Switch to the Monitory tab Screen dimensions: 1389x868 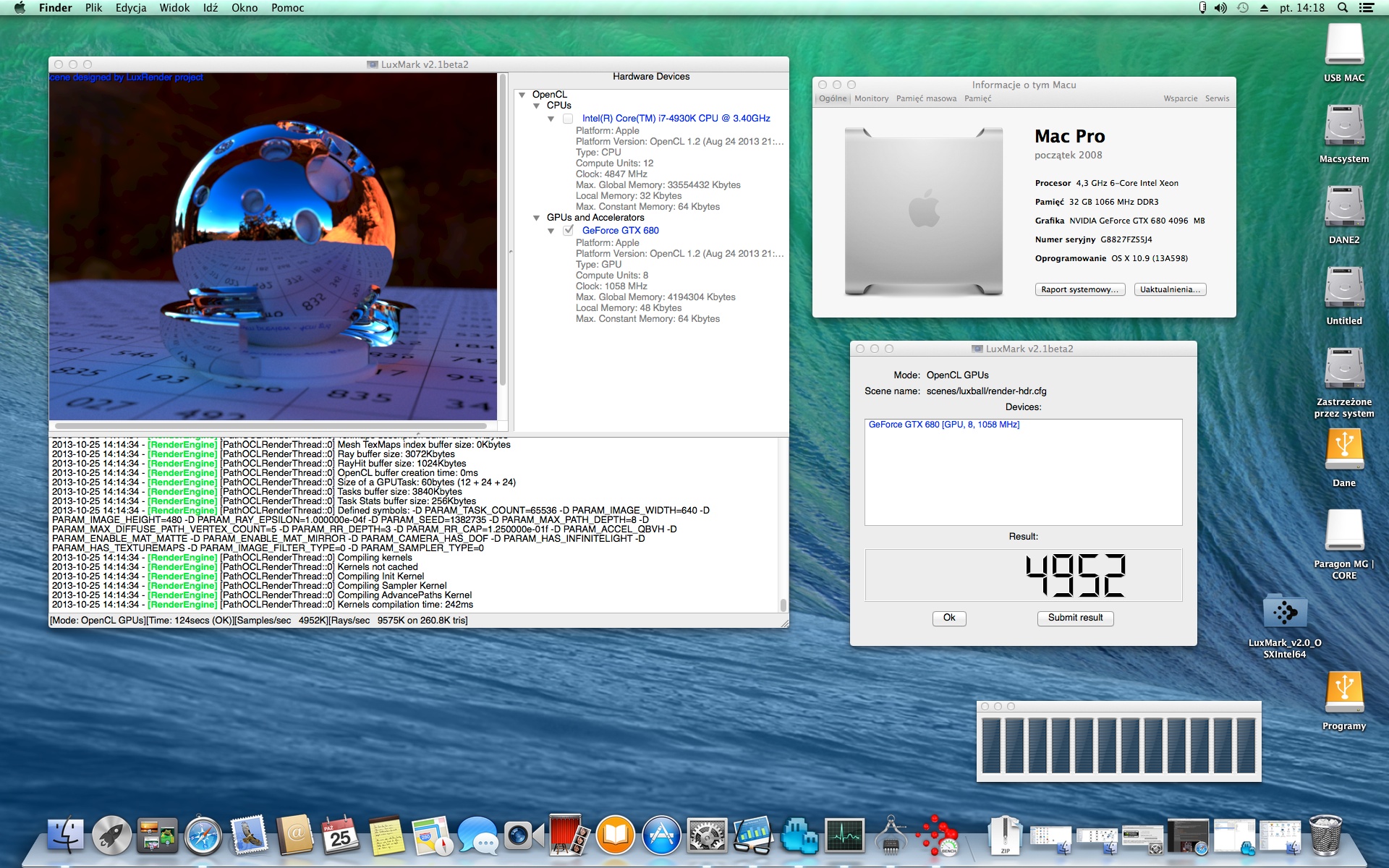871,98
